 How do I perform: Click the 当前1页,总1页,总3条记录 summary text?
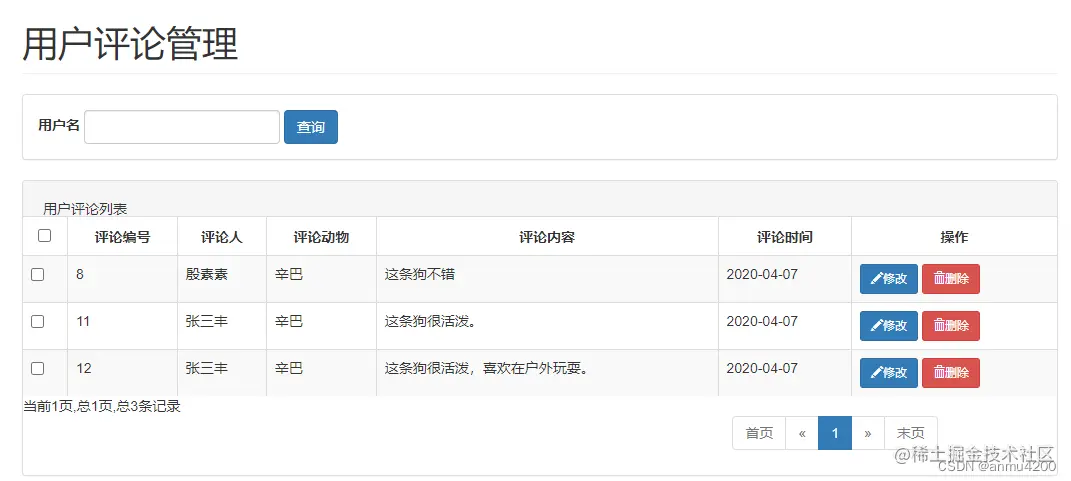point(102,407)
